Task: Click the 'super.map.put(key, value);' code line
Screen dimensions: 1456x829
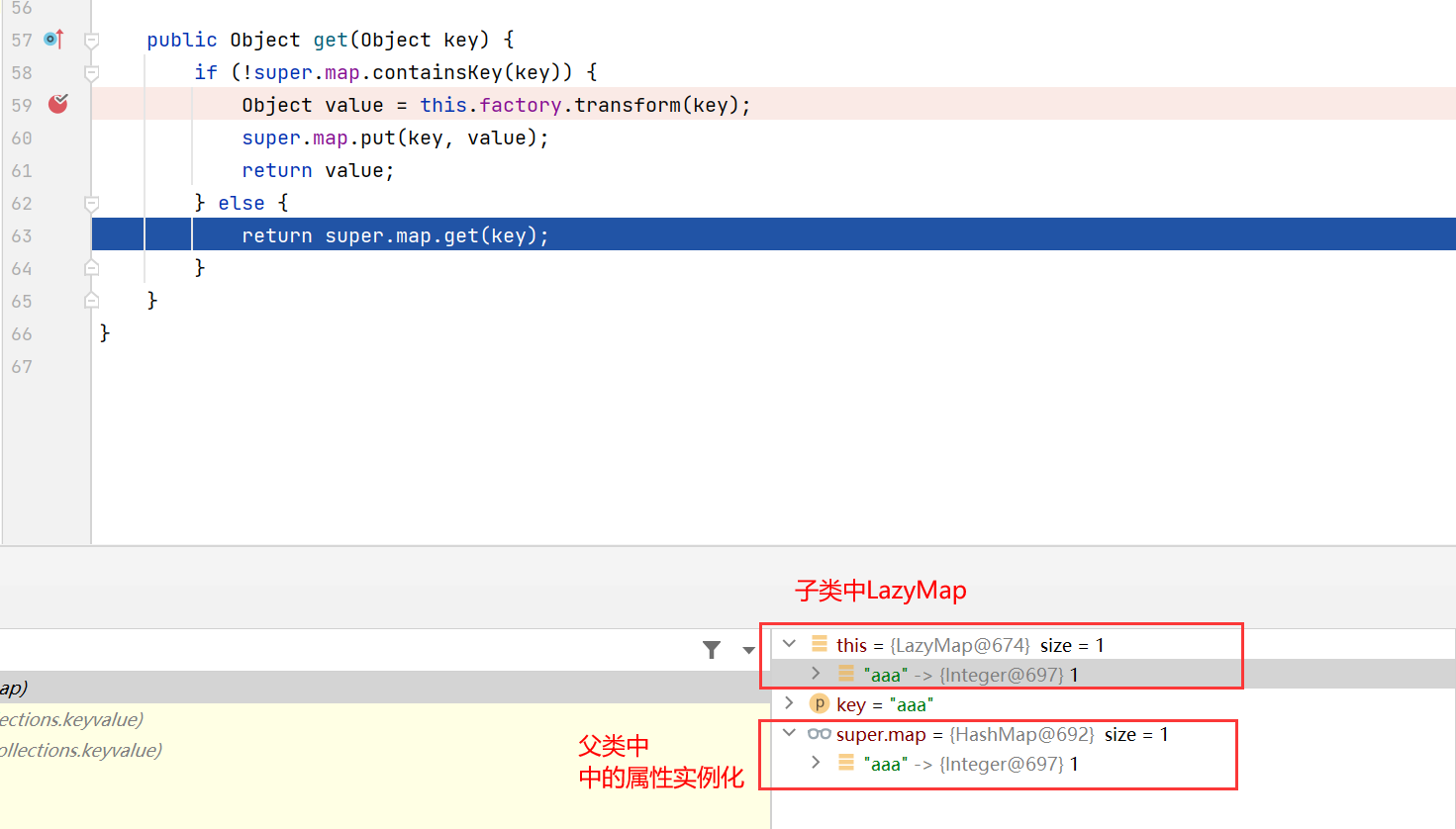Action: pos(395,138)
